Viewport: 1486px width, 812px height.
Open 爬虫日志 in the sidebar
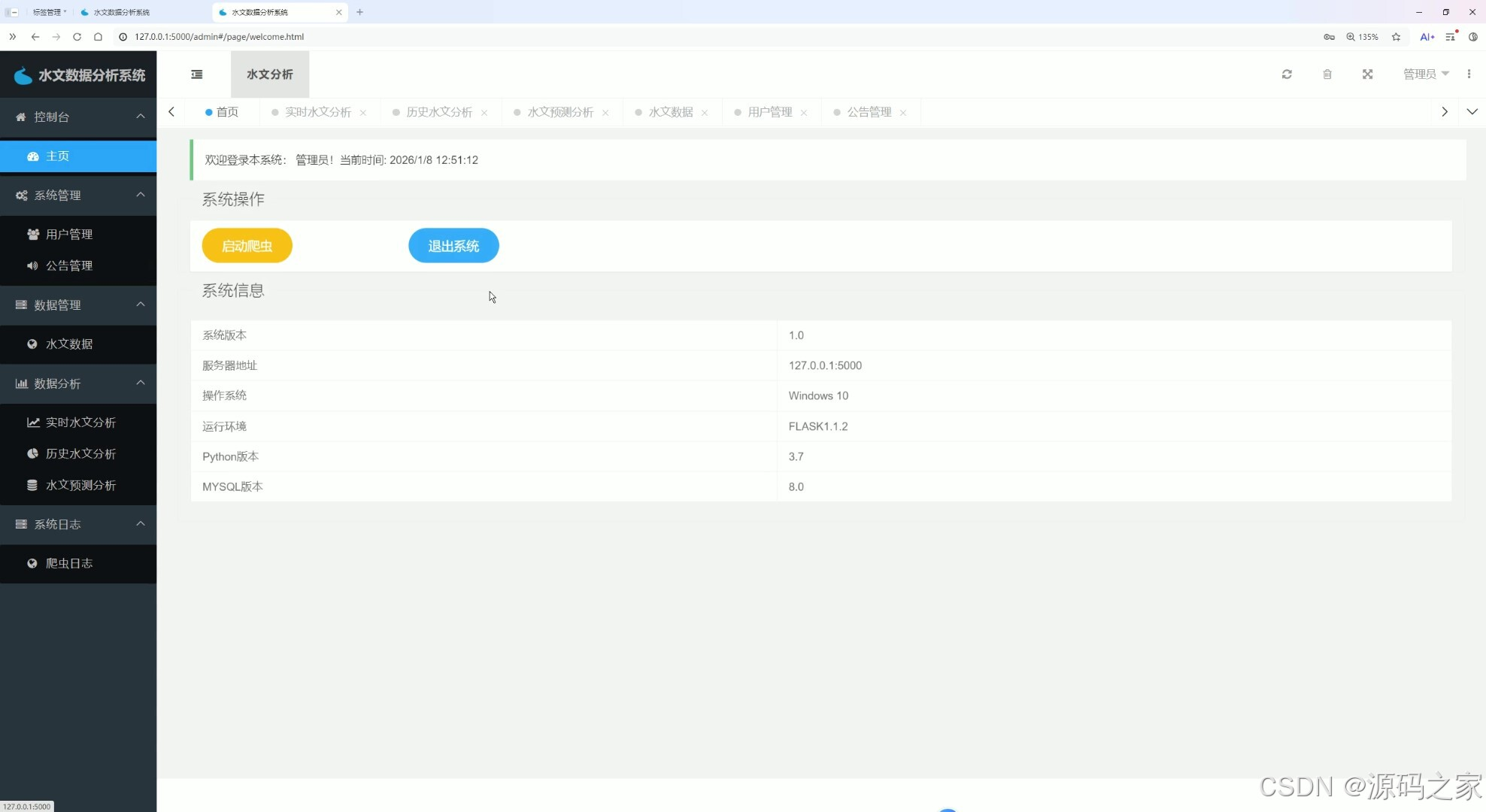(68, 563)
